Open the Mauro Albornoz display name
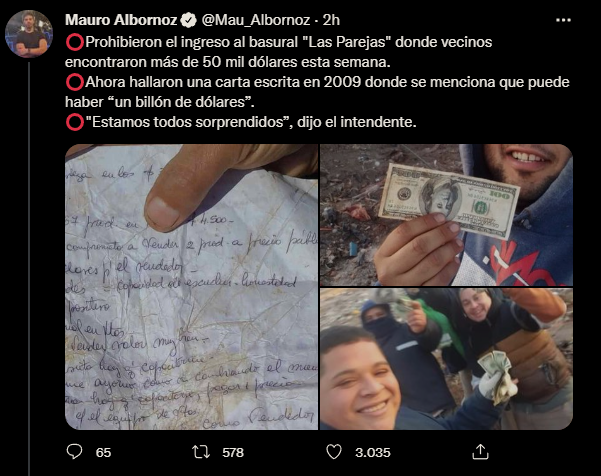601x476 pixels. [x=121, y=20]
